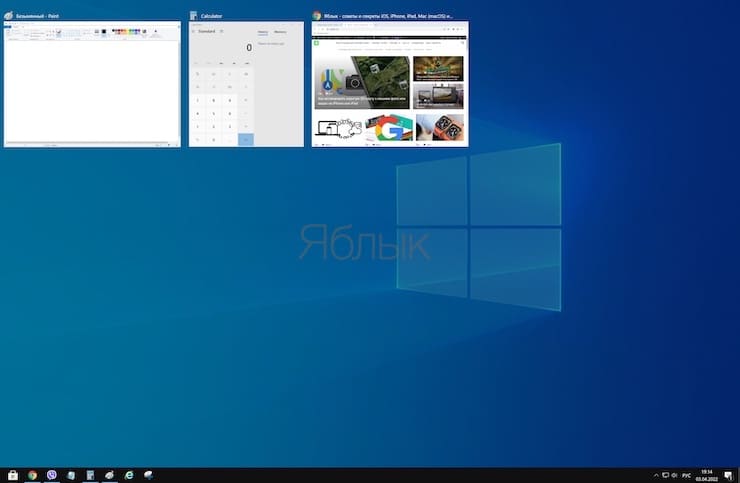This screenshot has height=483, width=740.
Task: Launch Internet Explorer from the taskbar
Action: click(129, 475)
